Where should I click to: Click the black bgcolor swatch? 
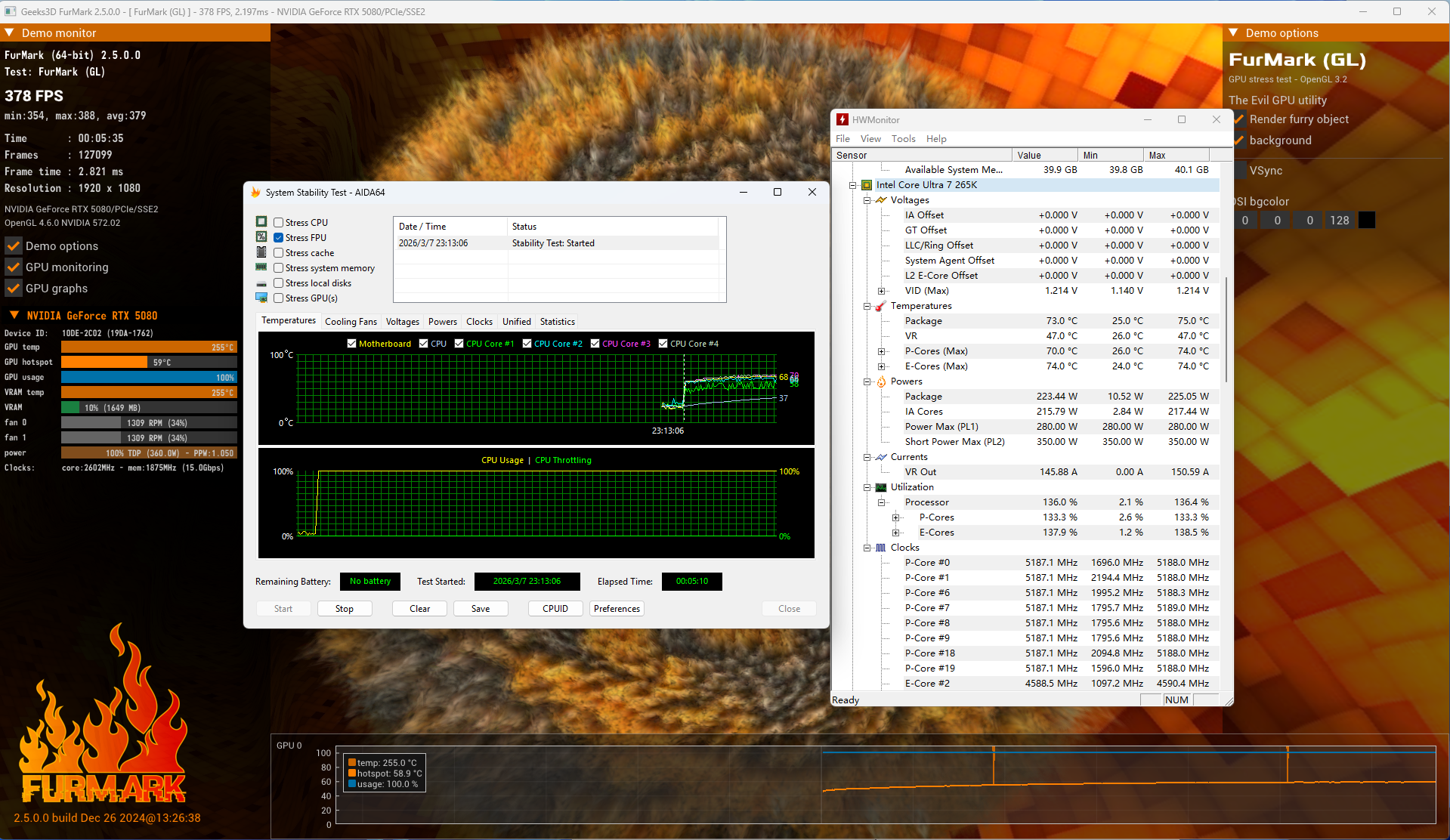pos(1366,221)
